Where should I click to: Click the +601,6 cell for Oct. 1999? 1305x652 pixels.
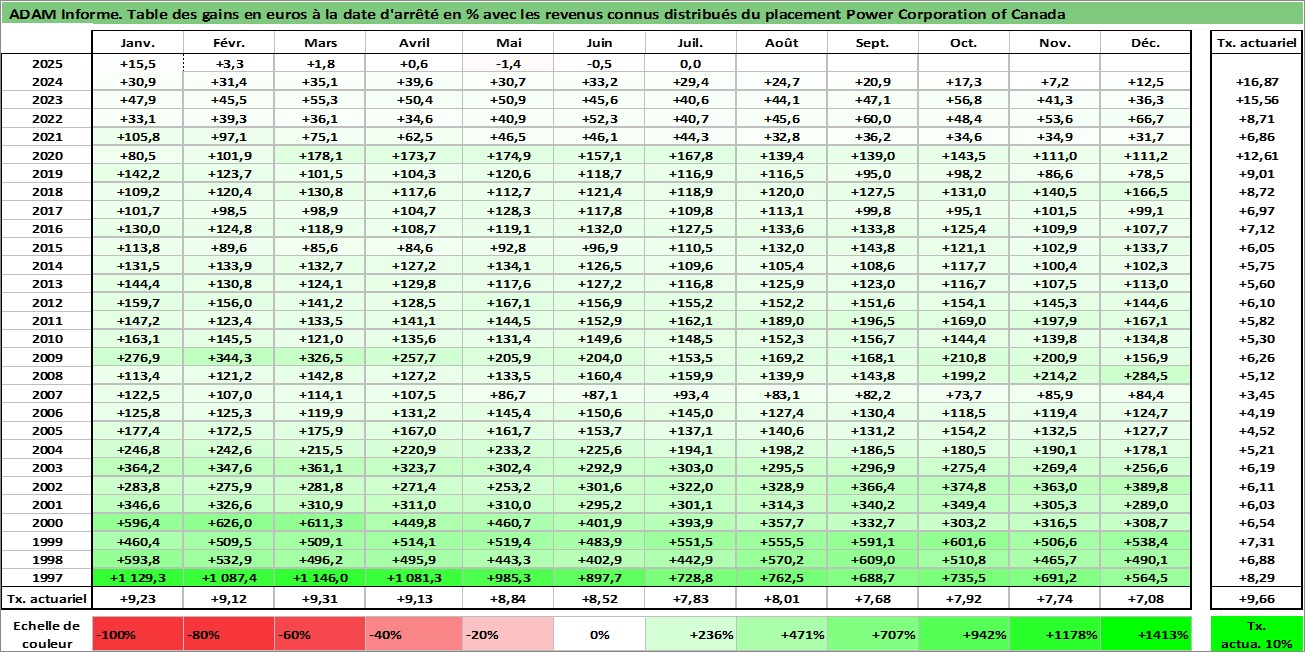tap(964, 541)
